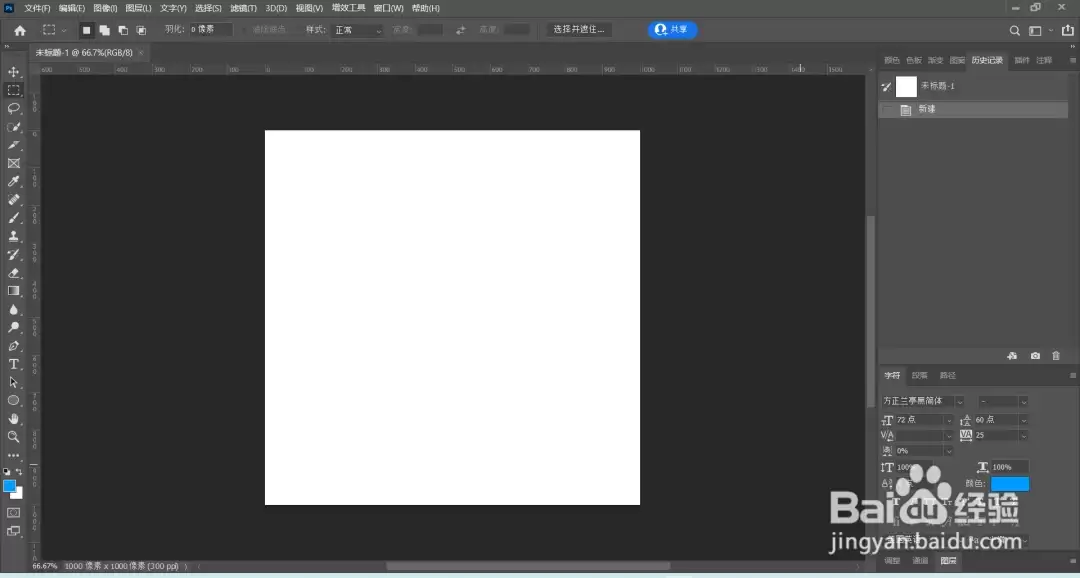Click the 选择并遮住... button
Screen dimensions: 1080x578
pos(579,30)
